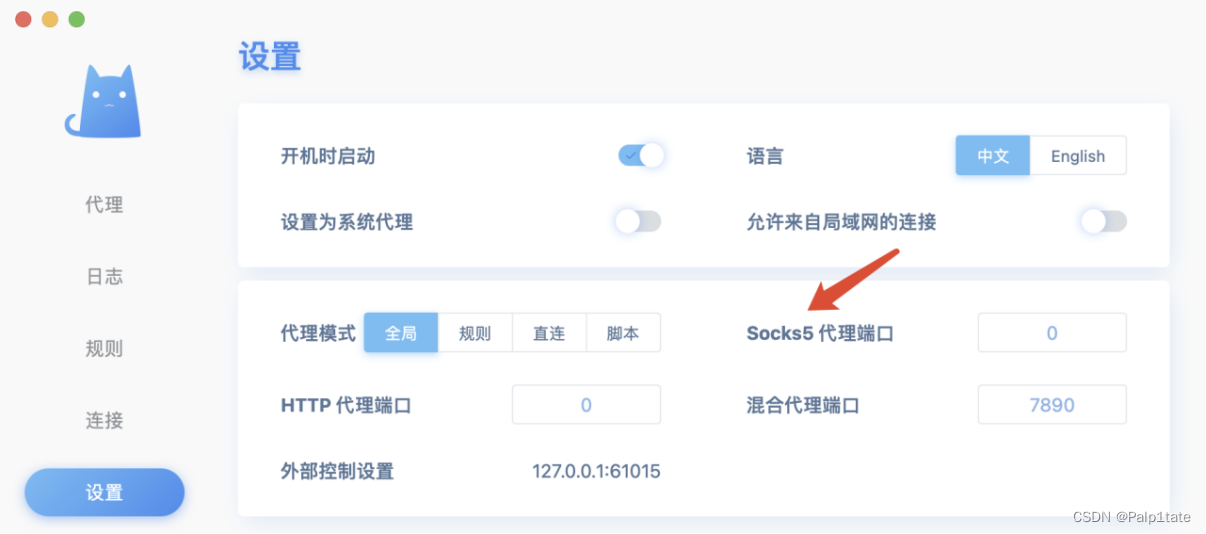The height and width of the screenshot is (534, 1206).
Task: Switch language to 中文
Action: [992, 156]
